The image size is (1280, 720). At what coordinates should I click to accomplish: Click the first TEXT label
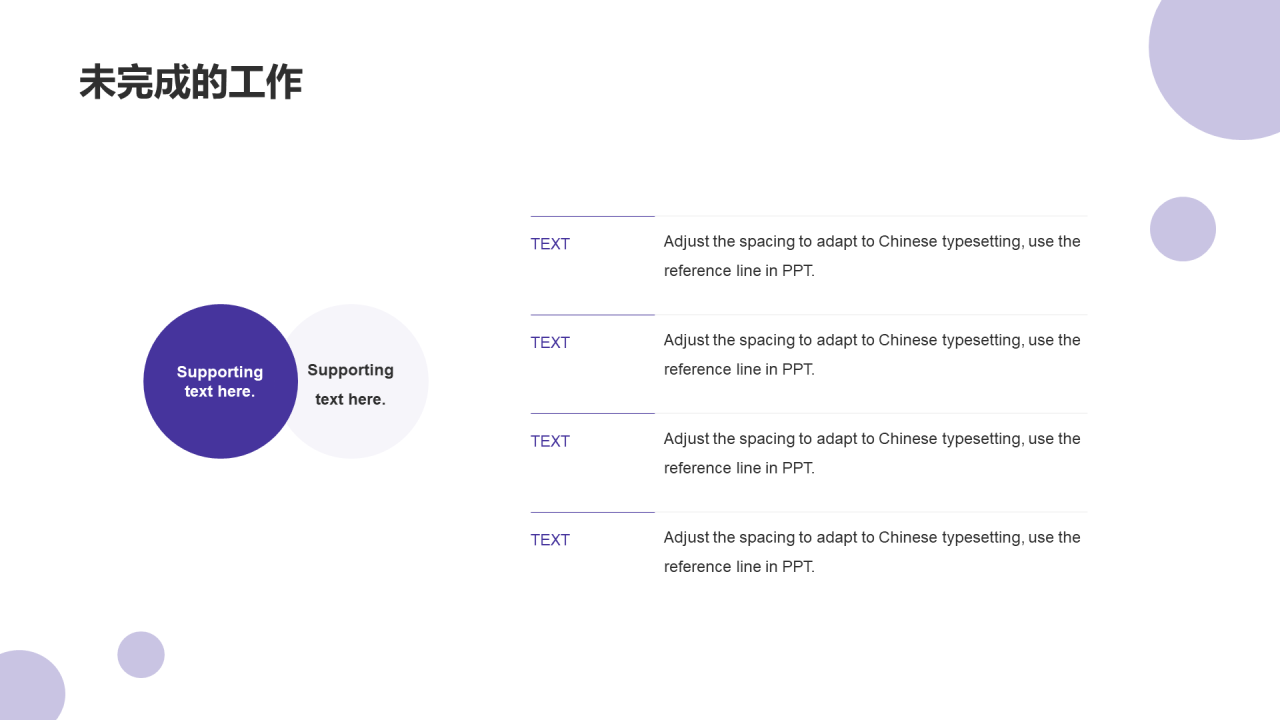(550, 244)
